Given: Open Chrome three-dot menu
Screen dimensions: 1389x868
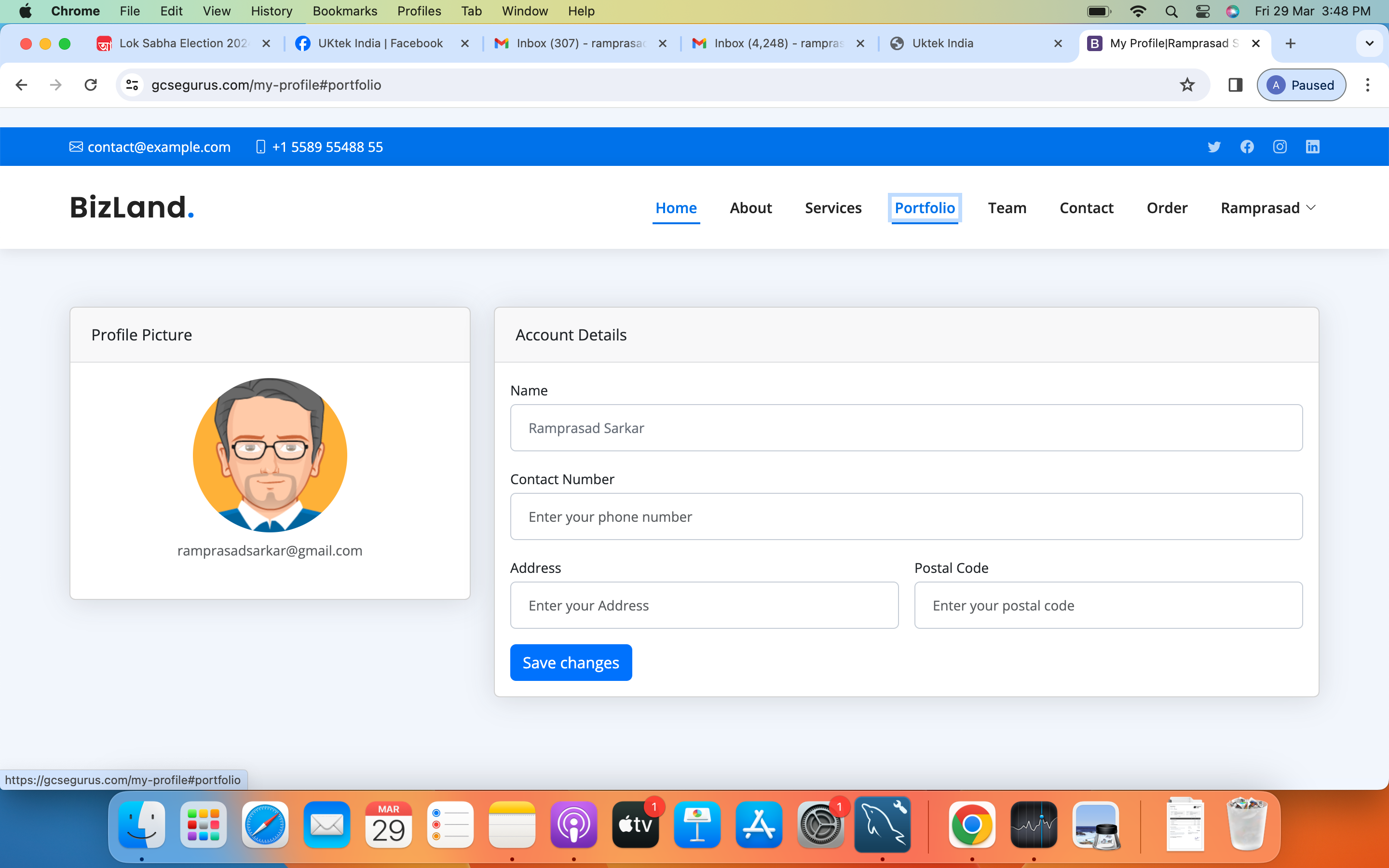Looking at the screenshot, I should pyautogui.click(x=1367, y=85).
